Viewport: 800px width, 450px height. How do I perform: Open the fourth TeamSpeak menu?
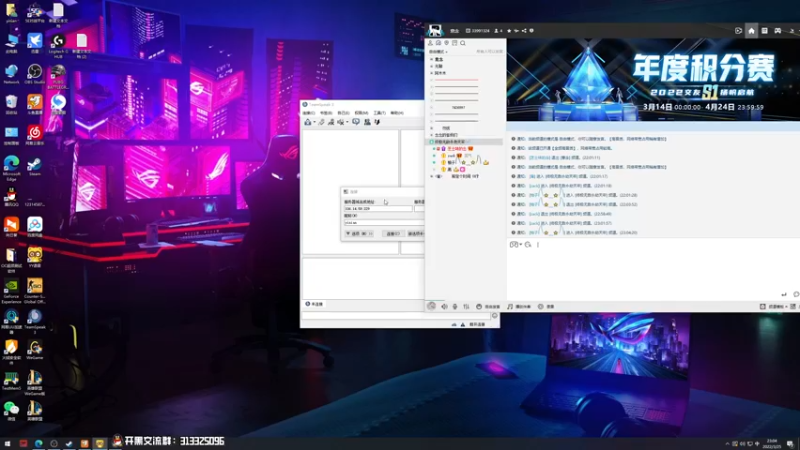(x=361, y=113)
